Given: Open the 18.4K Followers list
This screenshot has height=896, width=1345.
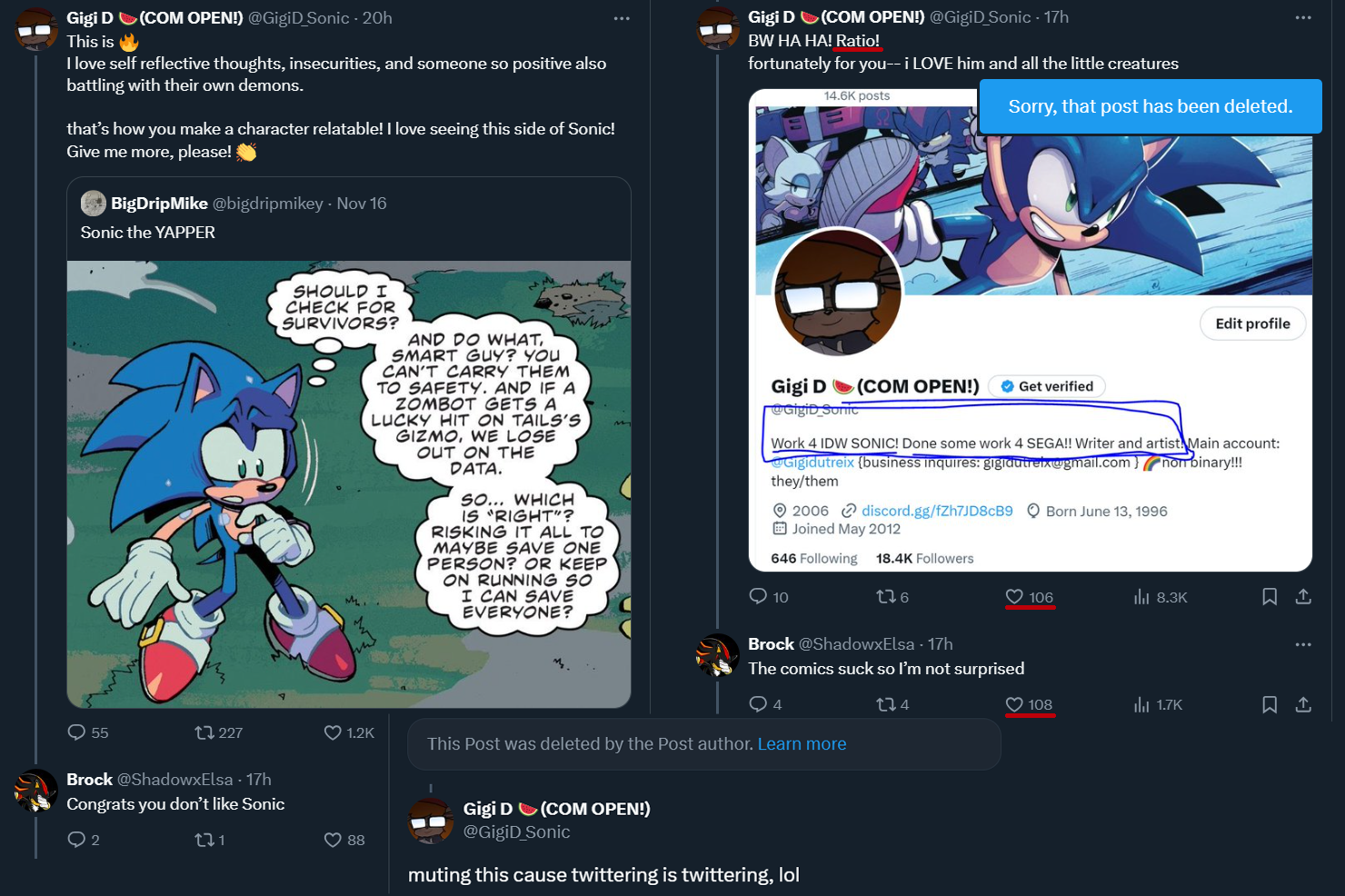Looking at the screenshot, I should click(x=924, y=558).
